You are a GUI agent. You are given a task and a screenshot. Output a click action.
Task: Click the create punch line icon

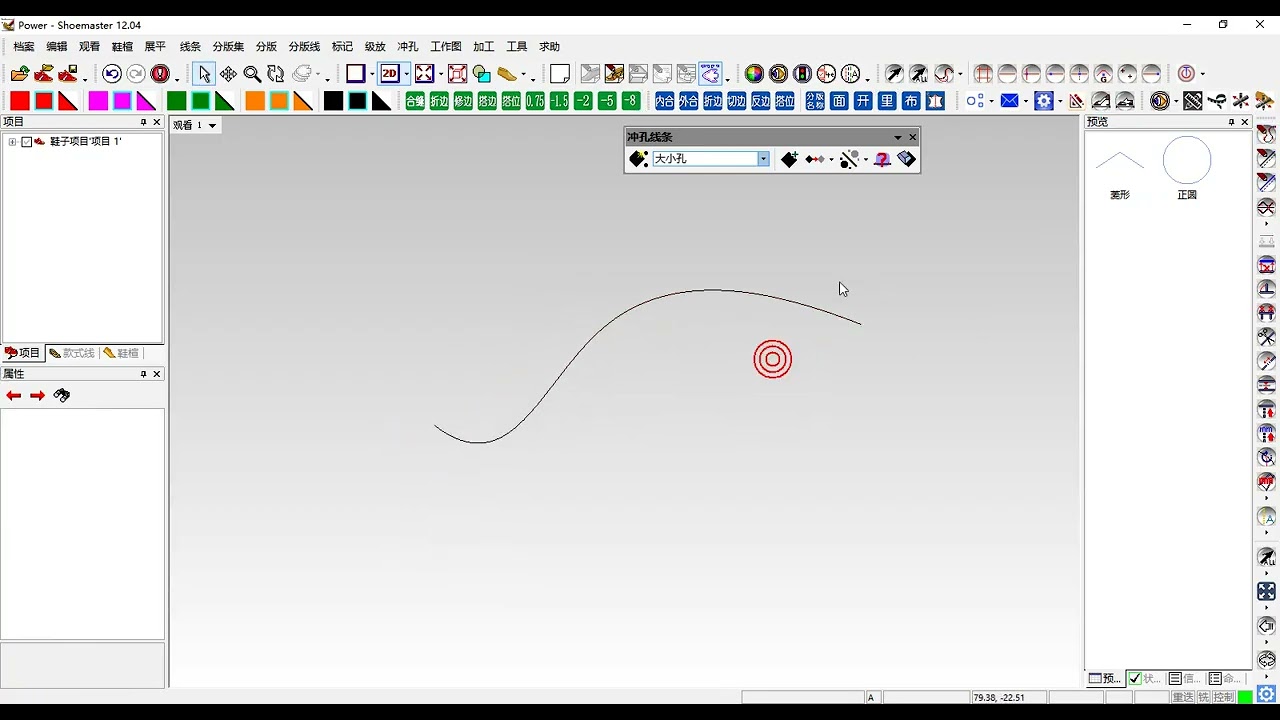click(638, 159)
